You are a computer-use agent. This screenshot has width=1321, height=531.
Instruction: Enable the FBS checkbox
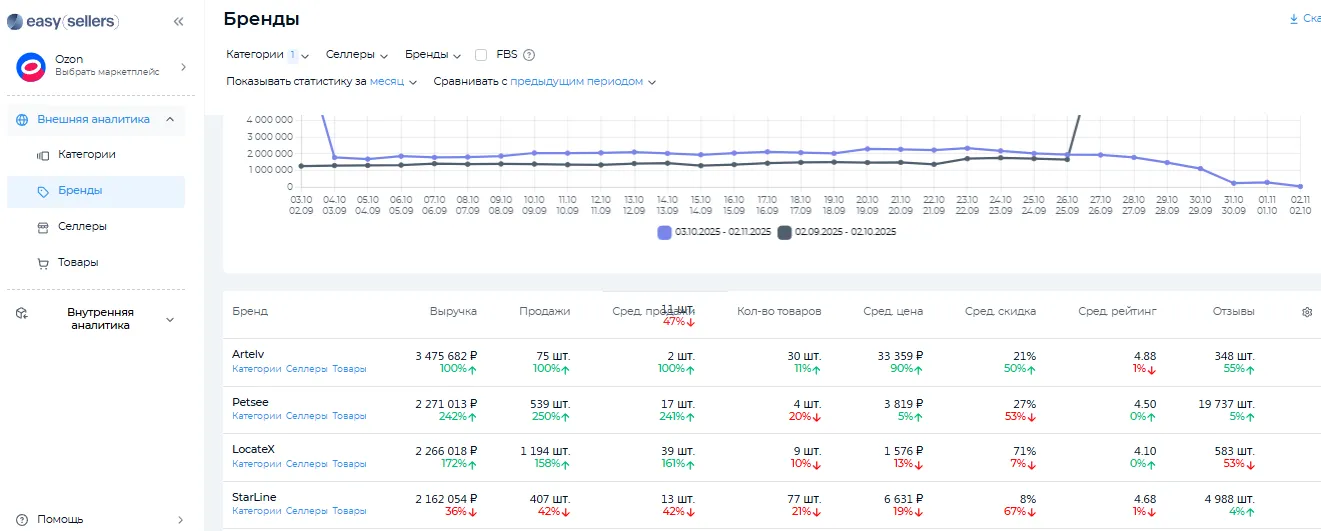pyautogui.click(x=481, y=55)
